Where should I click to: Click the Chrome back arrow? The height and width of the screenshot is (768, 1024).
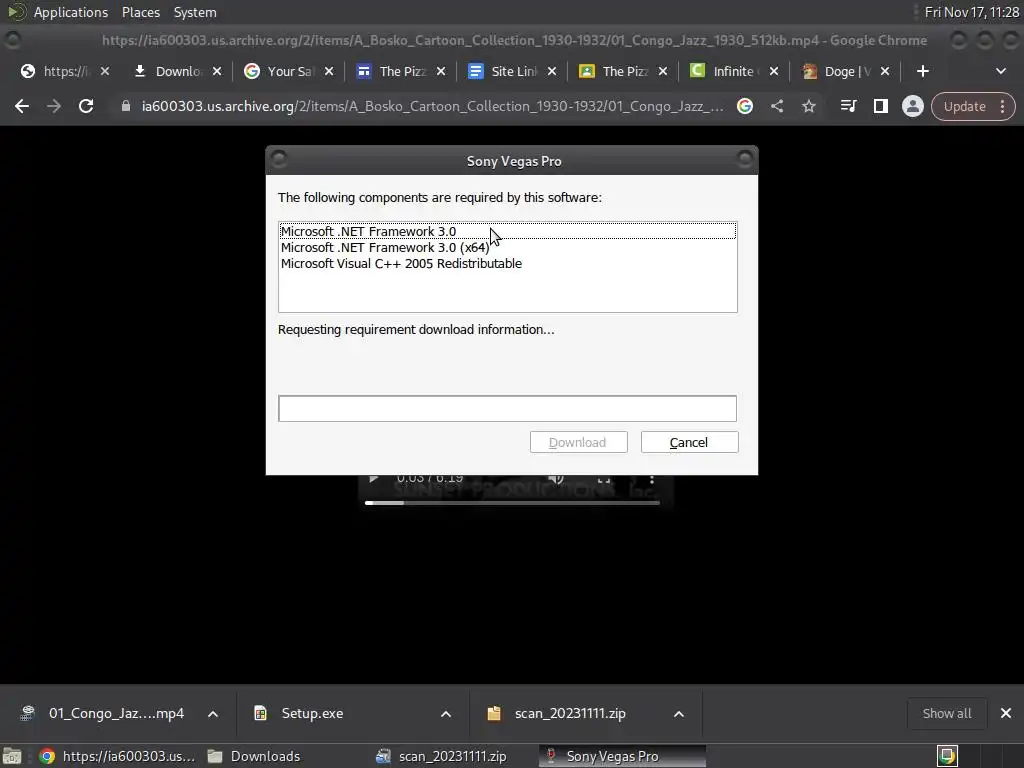coord(22,106)
